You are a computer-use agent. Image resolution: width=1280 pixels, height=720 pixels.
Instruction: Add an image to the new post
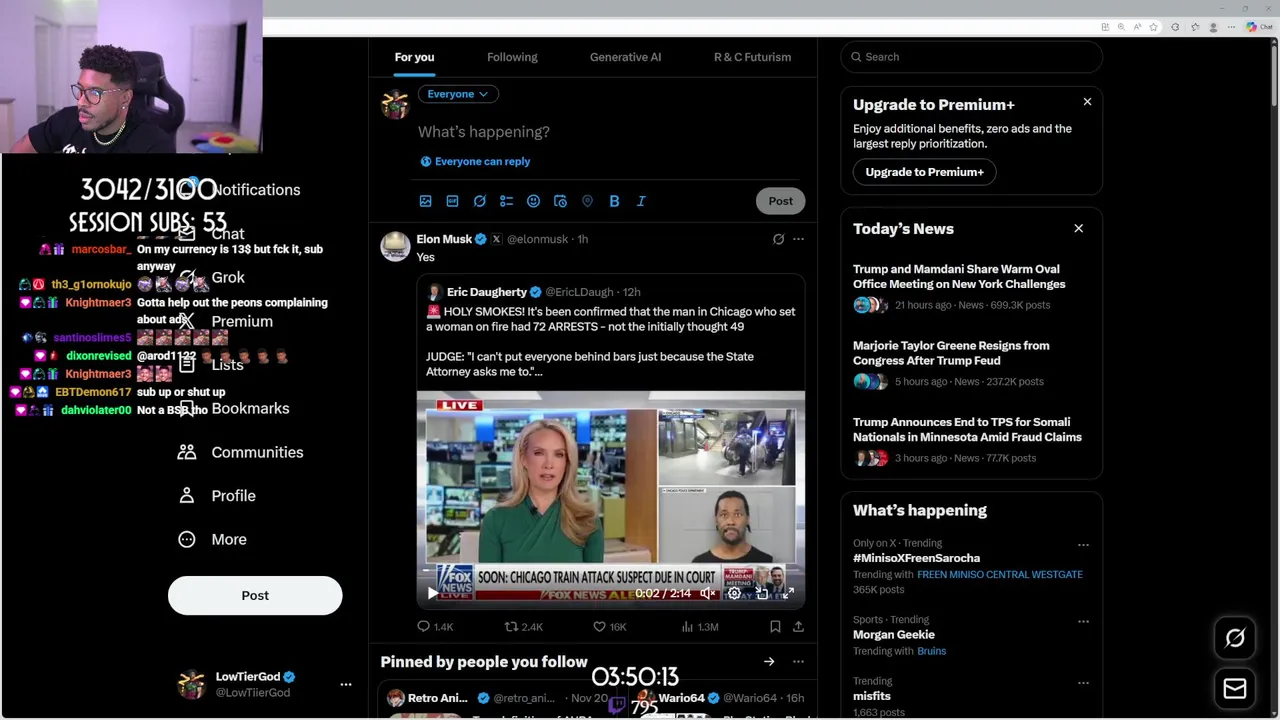pos(425,201)
